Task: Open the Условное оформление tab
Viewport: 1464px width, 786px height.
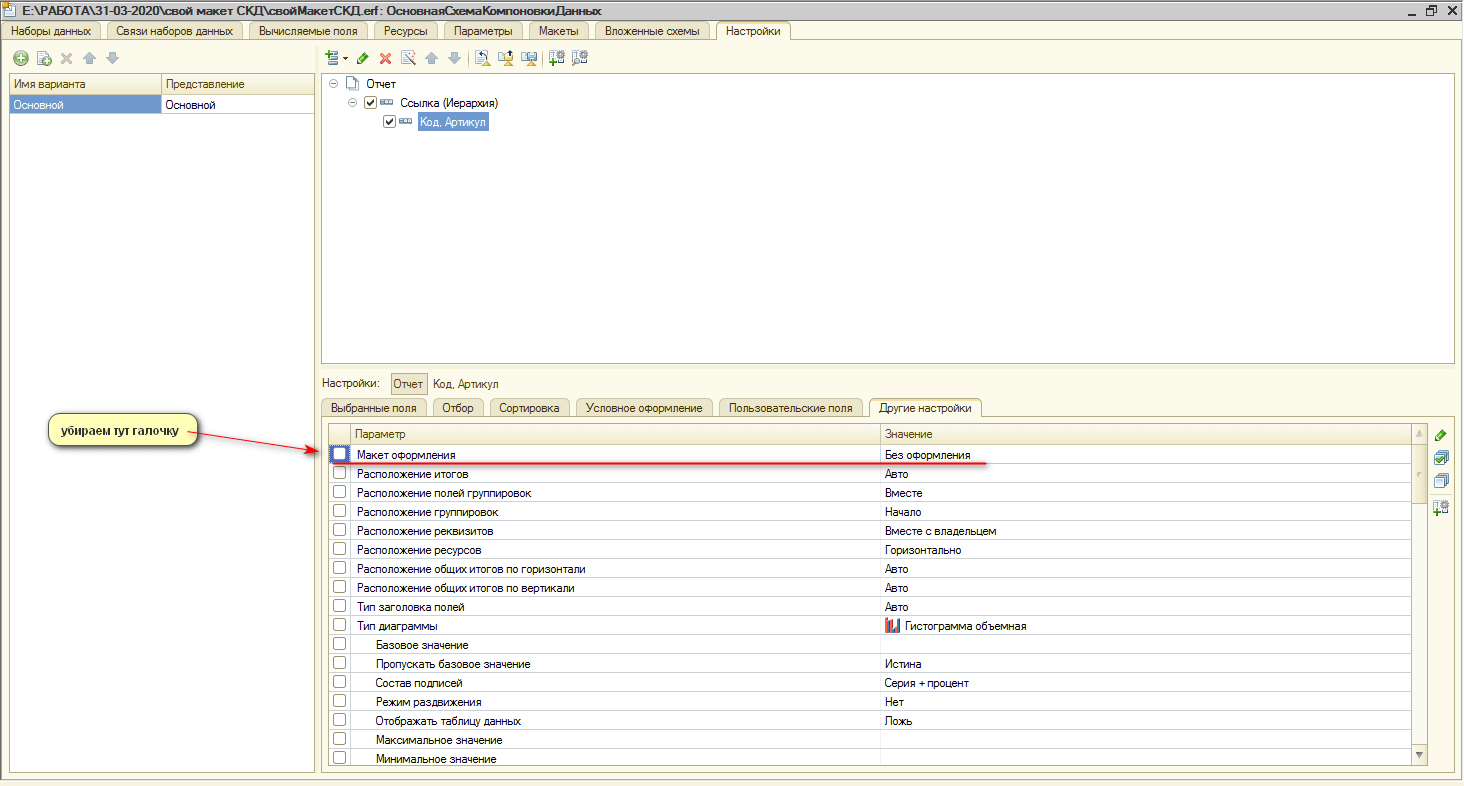Action: [643, 408]
